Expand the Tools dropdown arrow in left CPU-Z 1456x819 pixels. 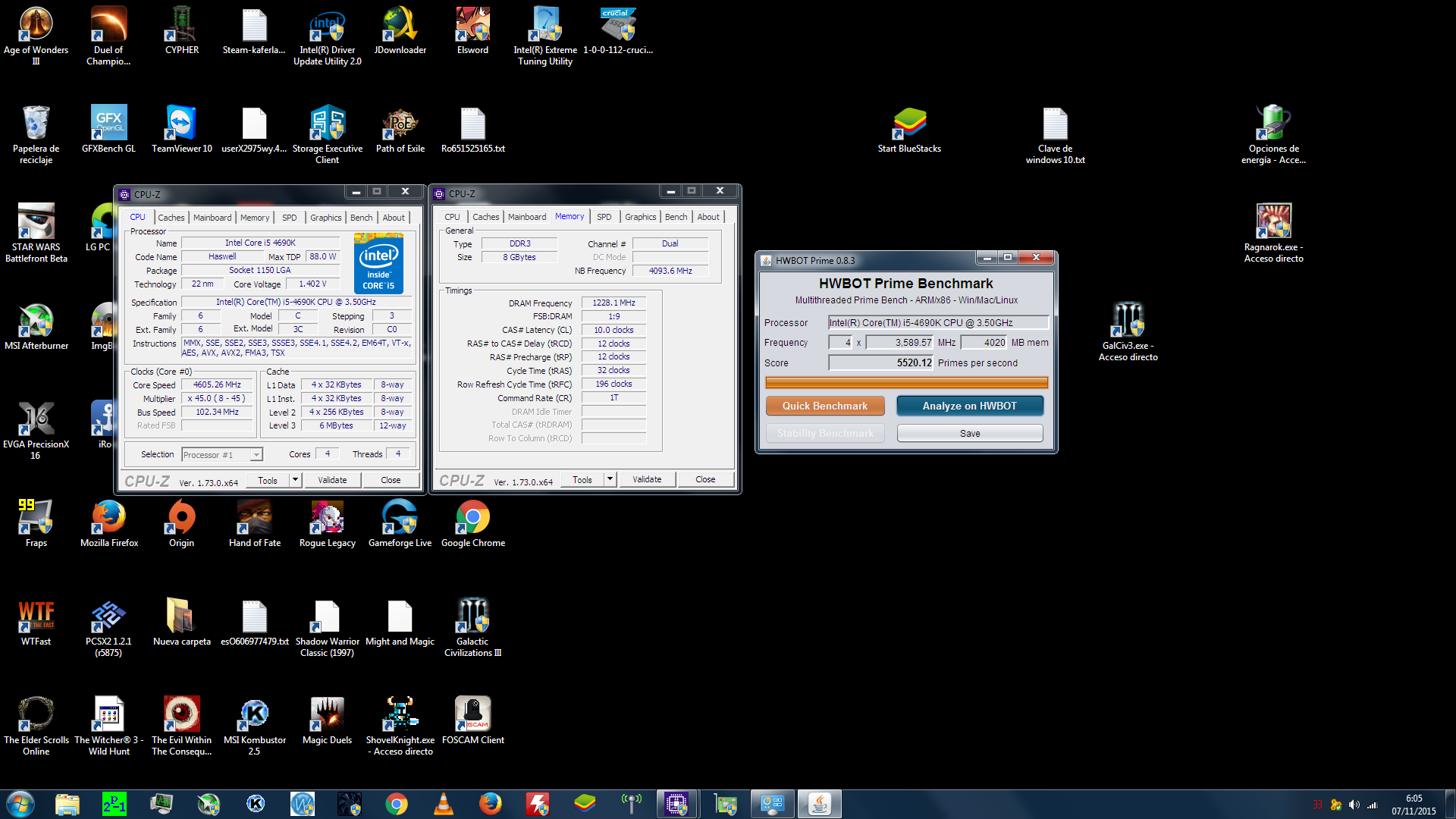[295, 479]
